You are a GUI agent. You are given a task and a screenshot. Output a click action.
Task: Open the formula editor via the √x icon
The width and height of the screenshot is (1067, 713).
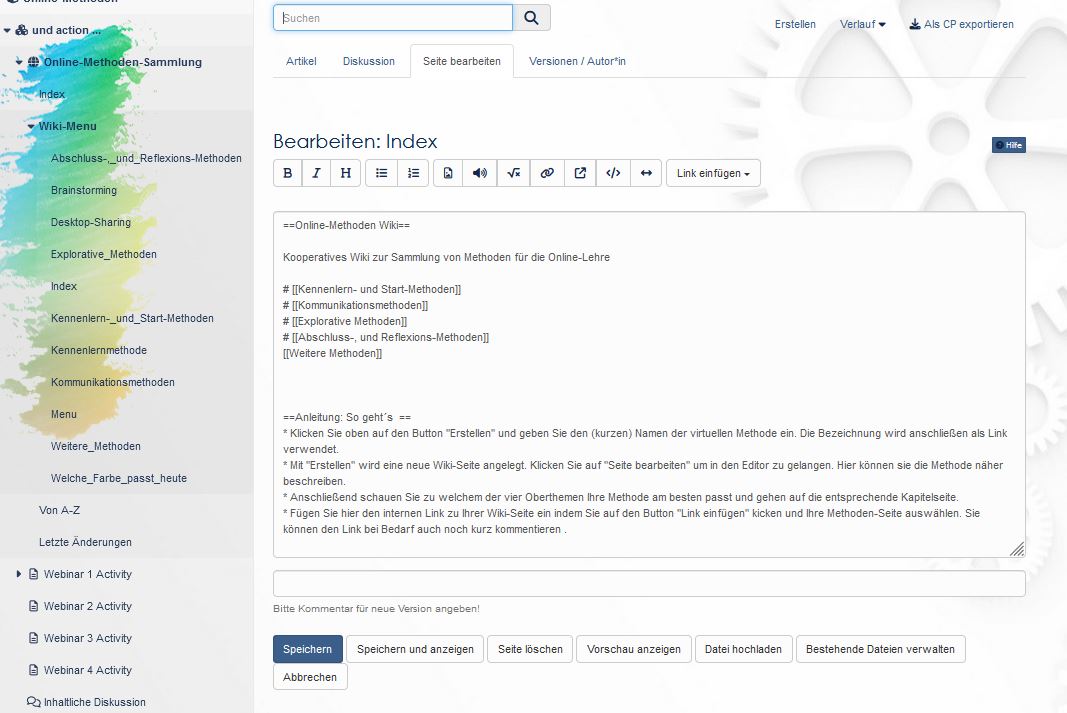[513, 172]
